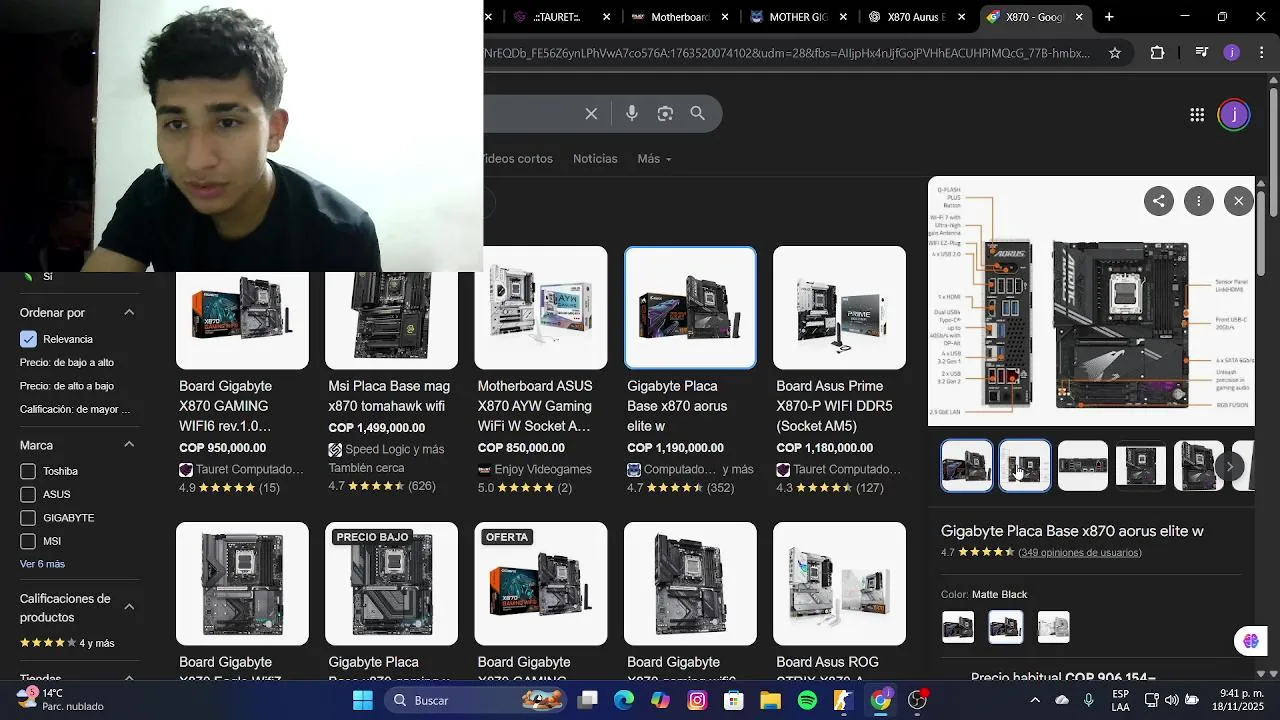Open the Más search categories dropdown
This screenshot has width=1280, height=720.
654,159
